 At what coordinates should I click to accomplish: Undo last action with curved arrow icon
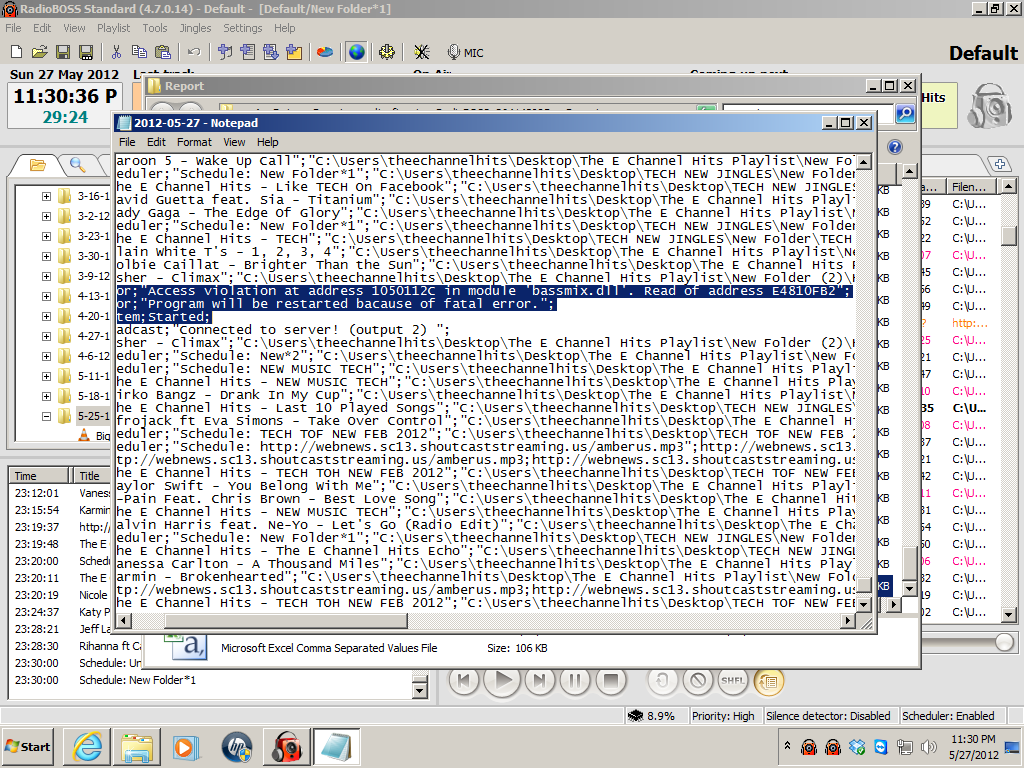pyautogui.click(x=194, y=52)
